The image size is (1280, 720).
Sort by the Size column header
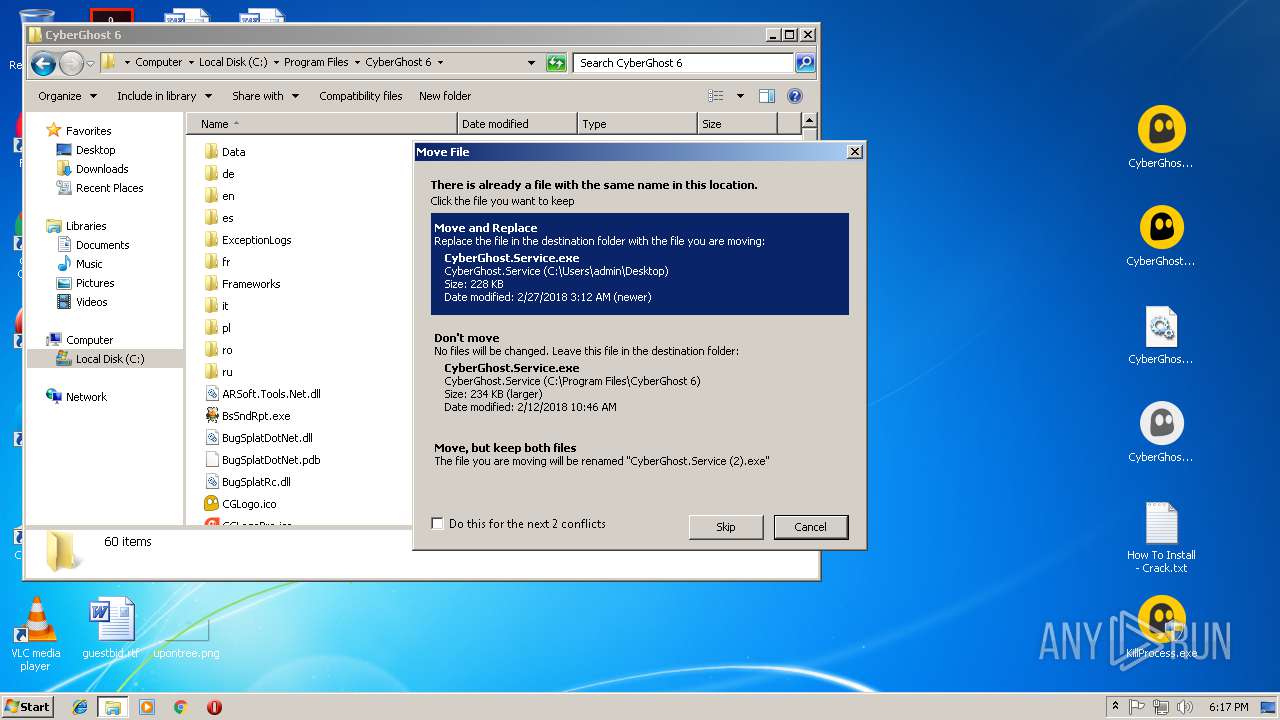[737, 124]
